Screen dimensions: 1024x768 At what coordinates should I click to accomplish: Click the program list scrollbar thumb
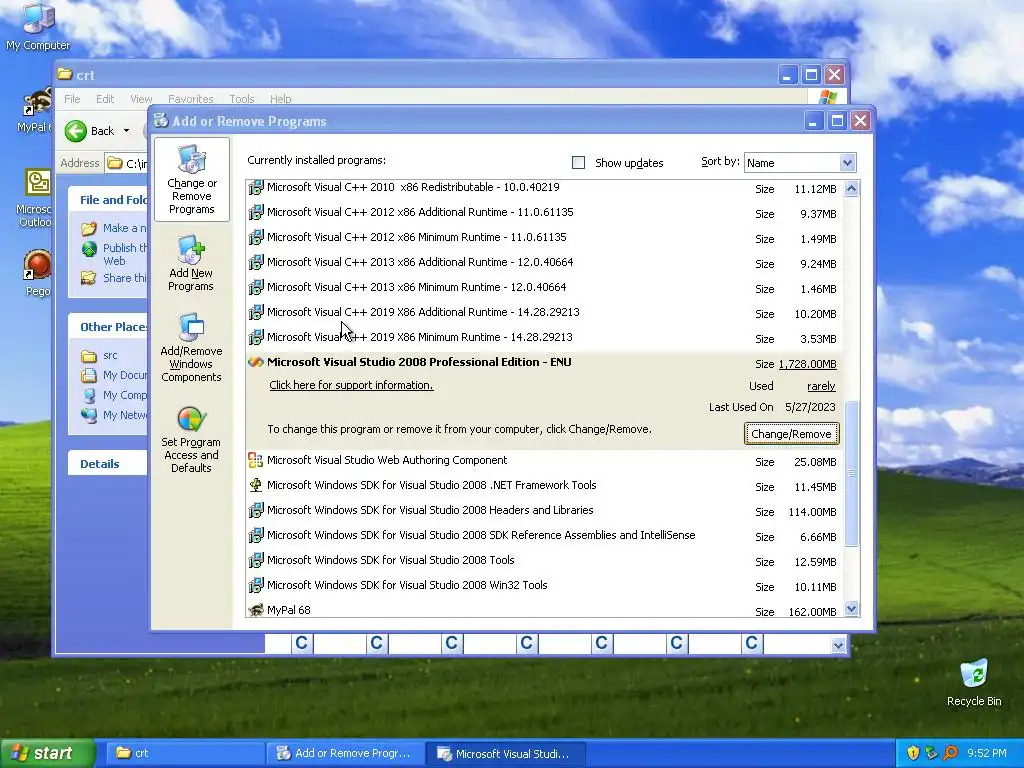852,473
